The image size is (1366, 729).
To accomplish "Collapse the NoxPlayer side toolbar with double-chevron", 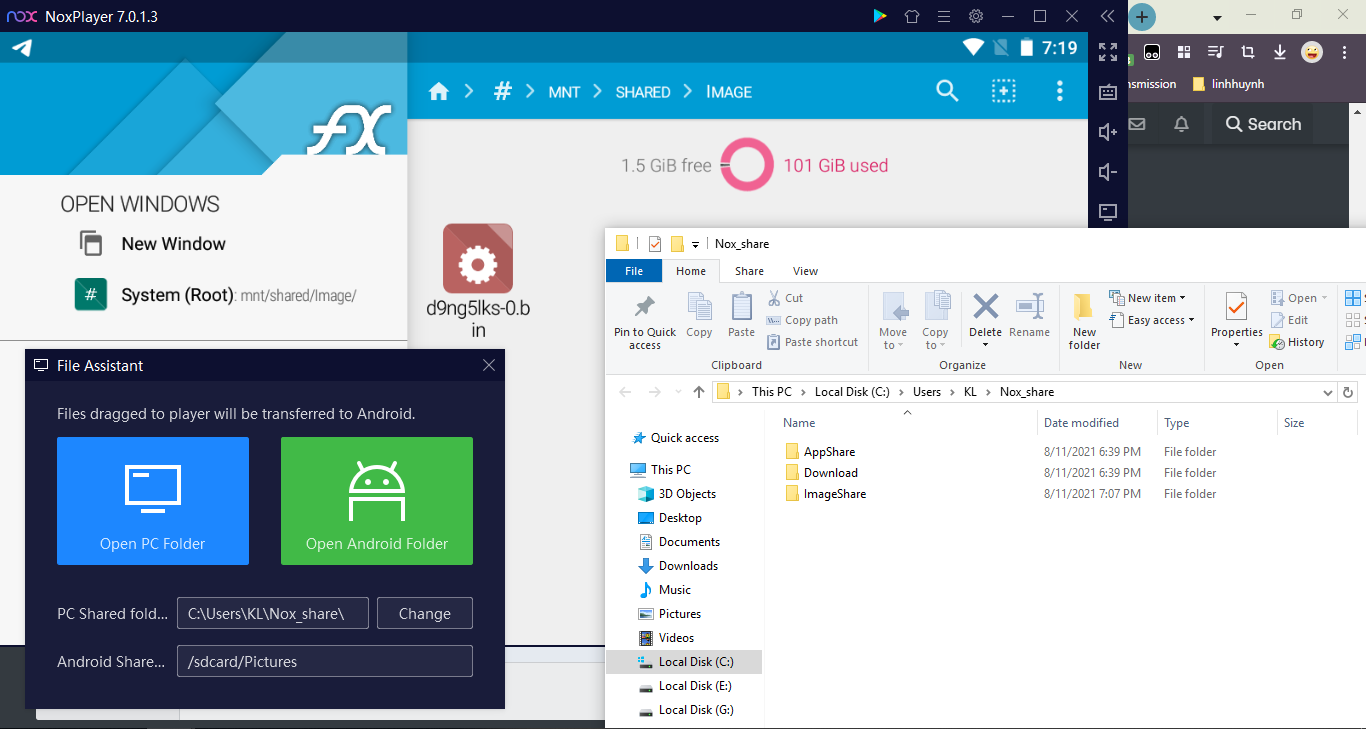I will coord(1107,16).
